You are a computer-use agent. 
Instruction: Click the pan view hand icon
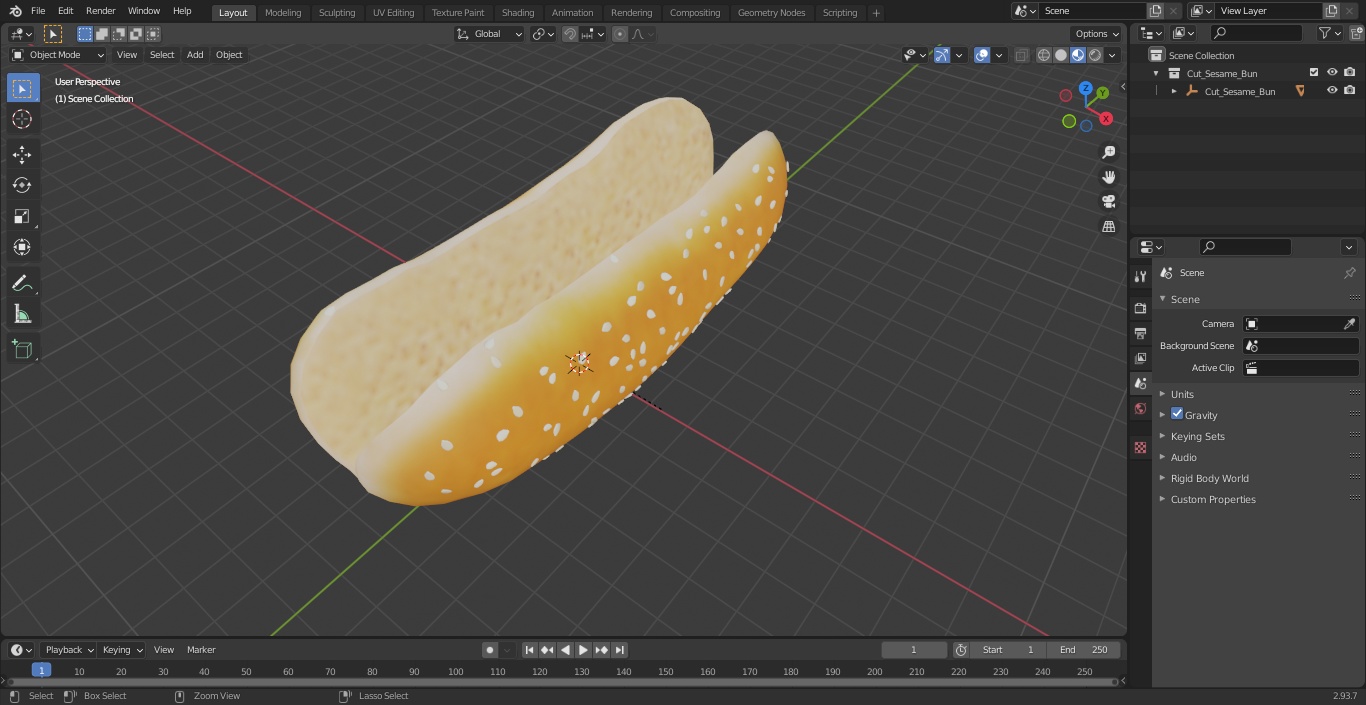pos(1108,177)
